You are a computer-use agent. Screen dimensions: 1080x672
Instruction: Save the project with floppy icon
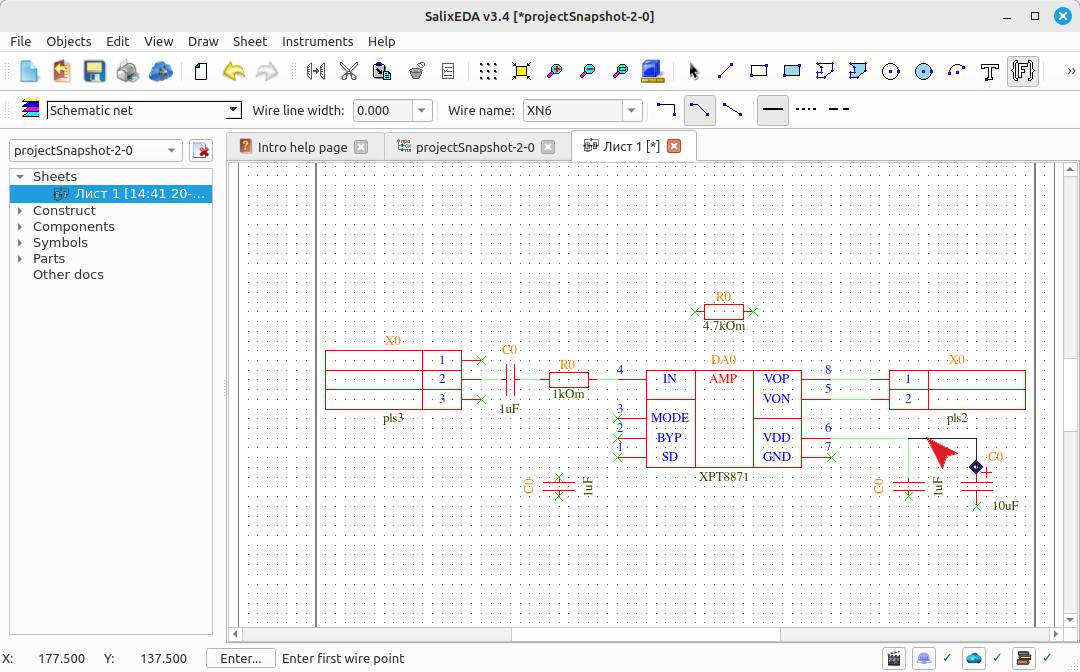pos(94,71)
